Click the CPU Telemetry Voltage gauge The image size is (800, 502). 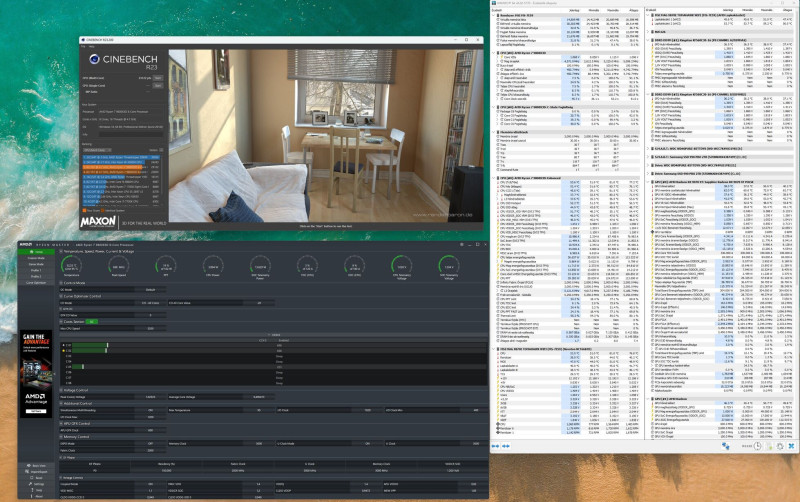(402, 266)
